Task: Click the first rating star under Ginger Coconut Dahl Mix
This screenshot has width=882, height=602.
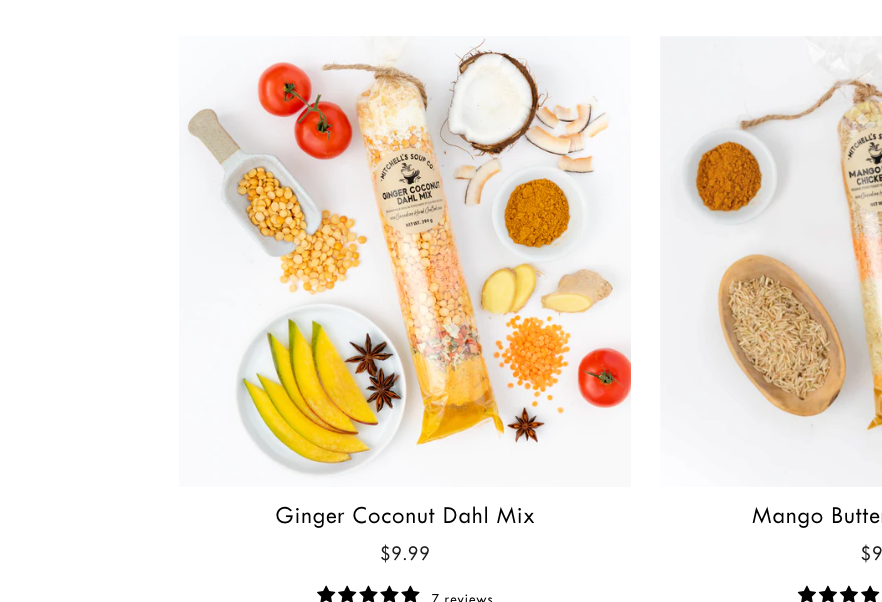Action: [x=326, y=594]
